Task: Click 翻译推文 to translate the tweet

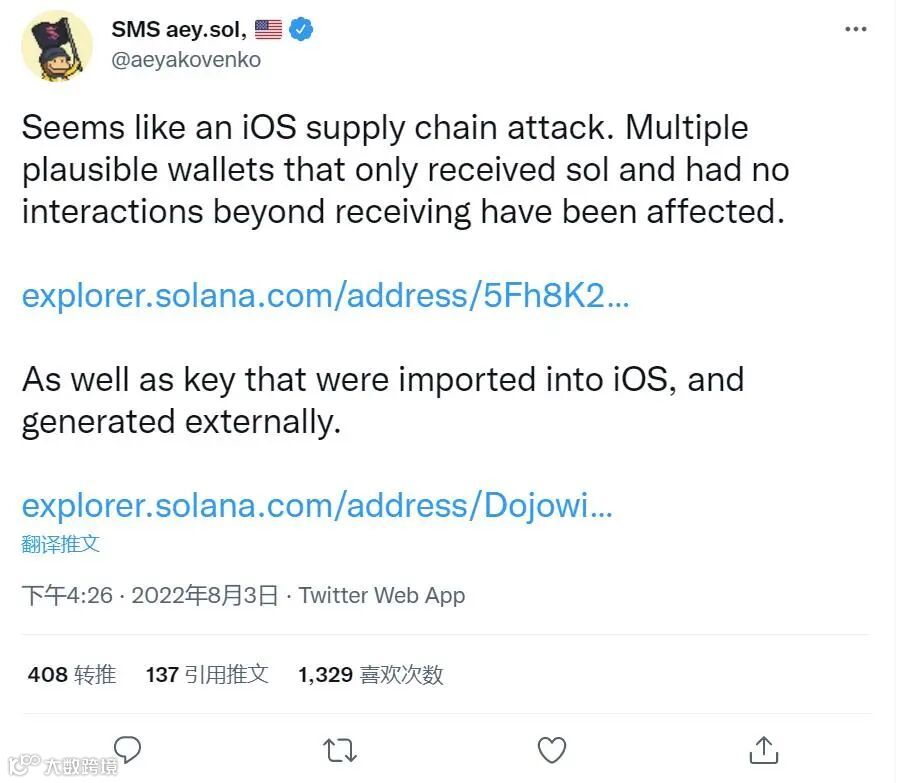Action: [60, 544]
